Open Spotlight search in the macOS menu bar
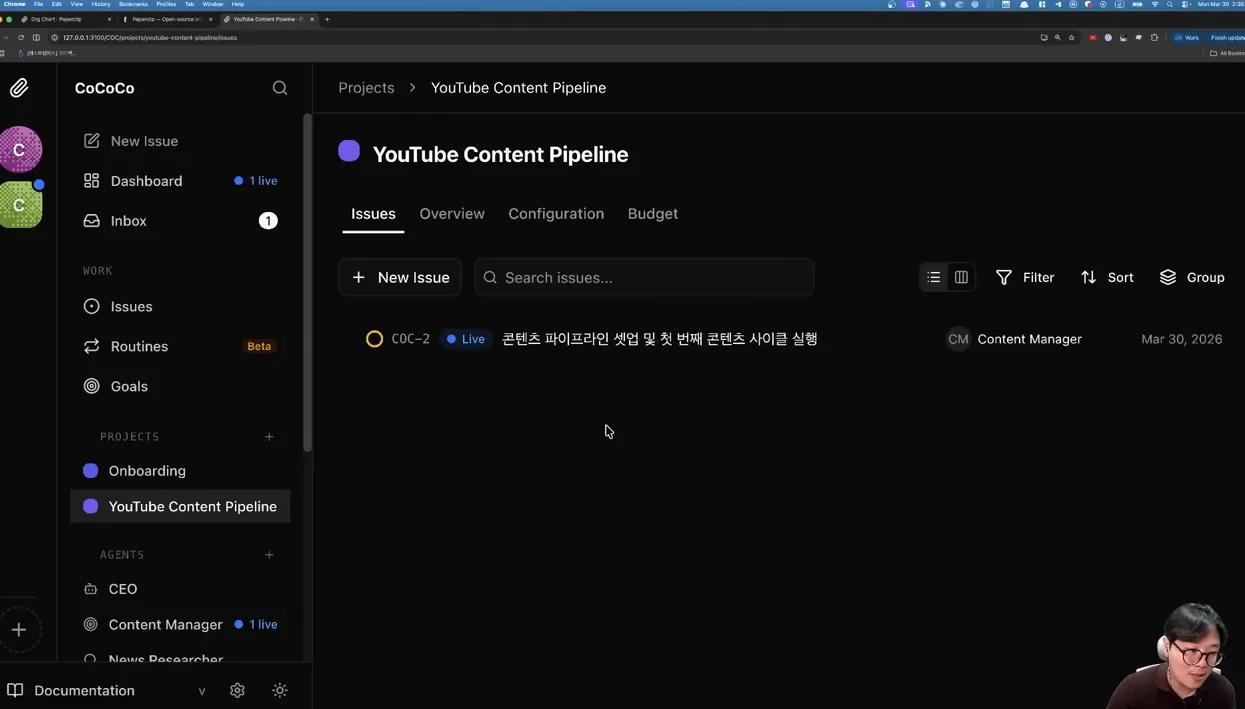Image resolution: width=1245 pixels, height=709 pixels. (x=1170, y=4)
